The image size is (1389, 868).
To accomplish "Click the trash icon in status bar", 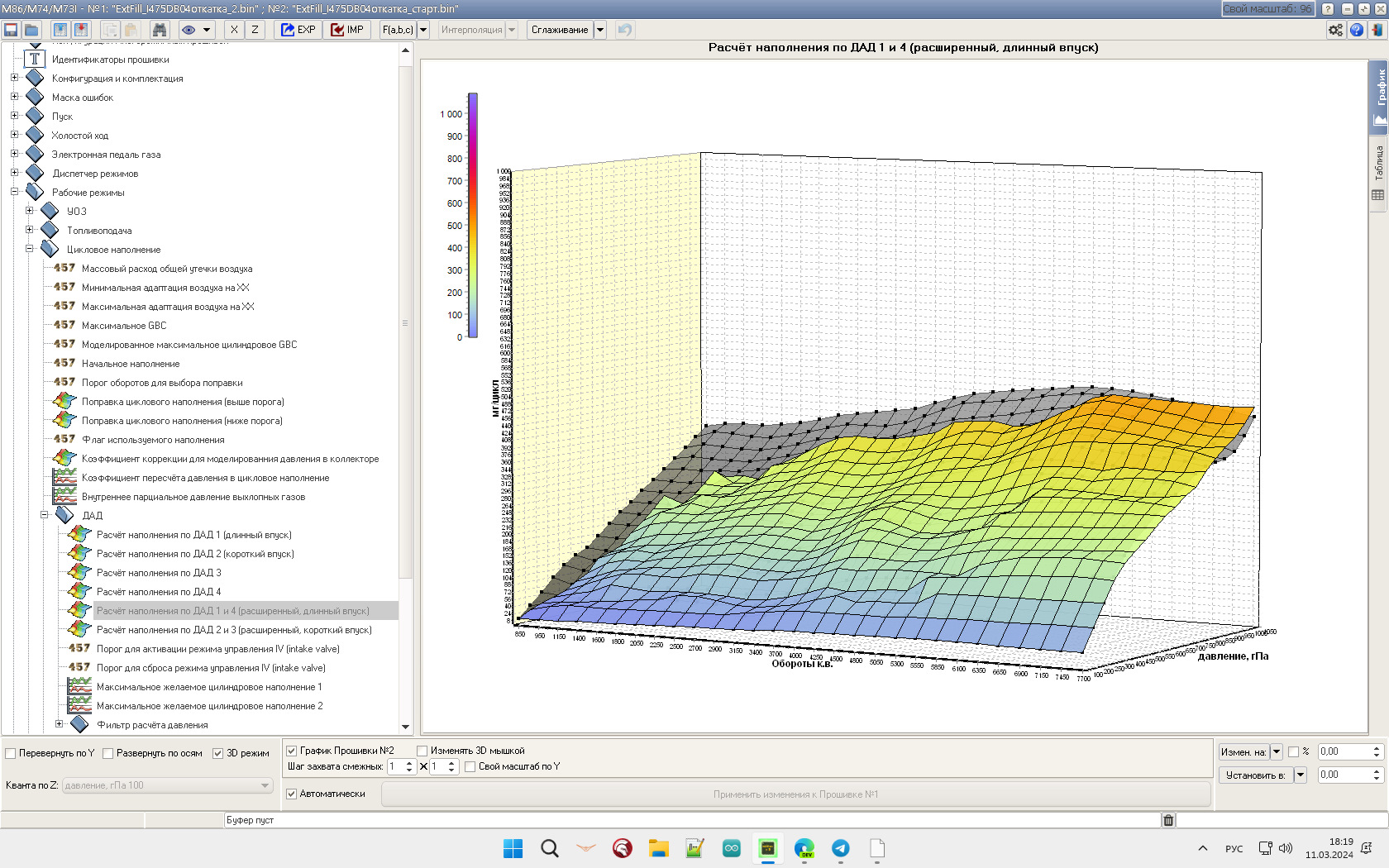I will [x=1168, y=820].
